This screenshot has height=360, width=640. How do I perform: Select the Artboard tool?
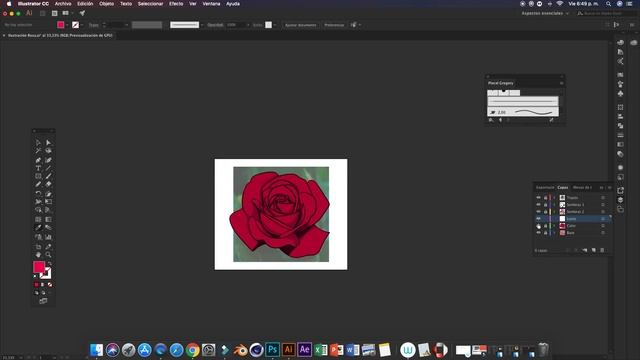tap(38, 247)
